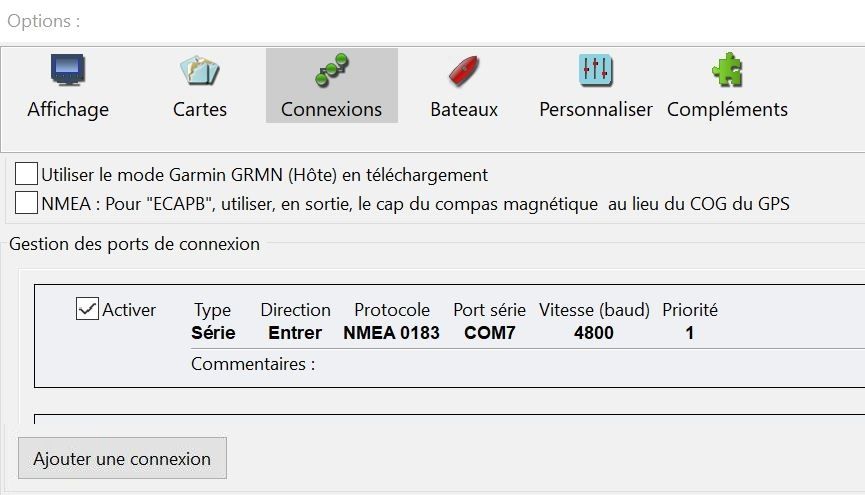Select the Personnaliser sliders icon
The height and width of the screenshot is (495, 865).
596,70
